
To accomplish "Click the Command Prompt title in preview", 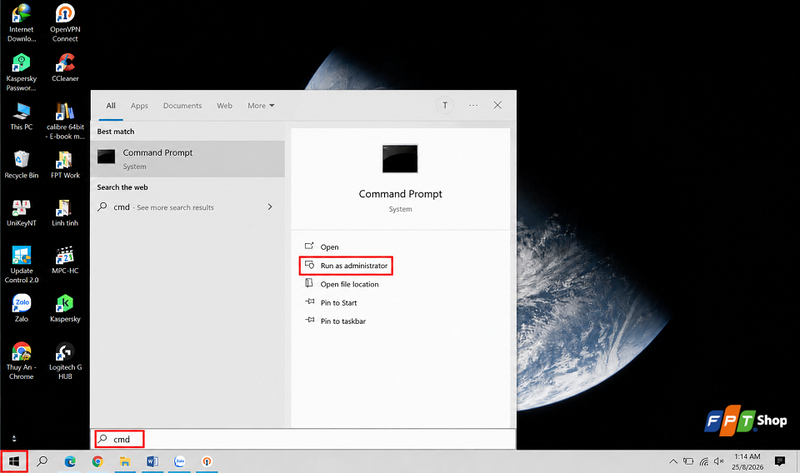I will click(x=400, y=194).
